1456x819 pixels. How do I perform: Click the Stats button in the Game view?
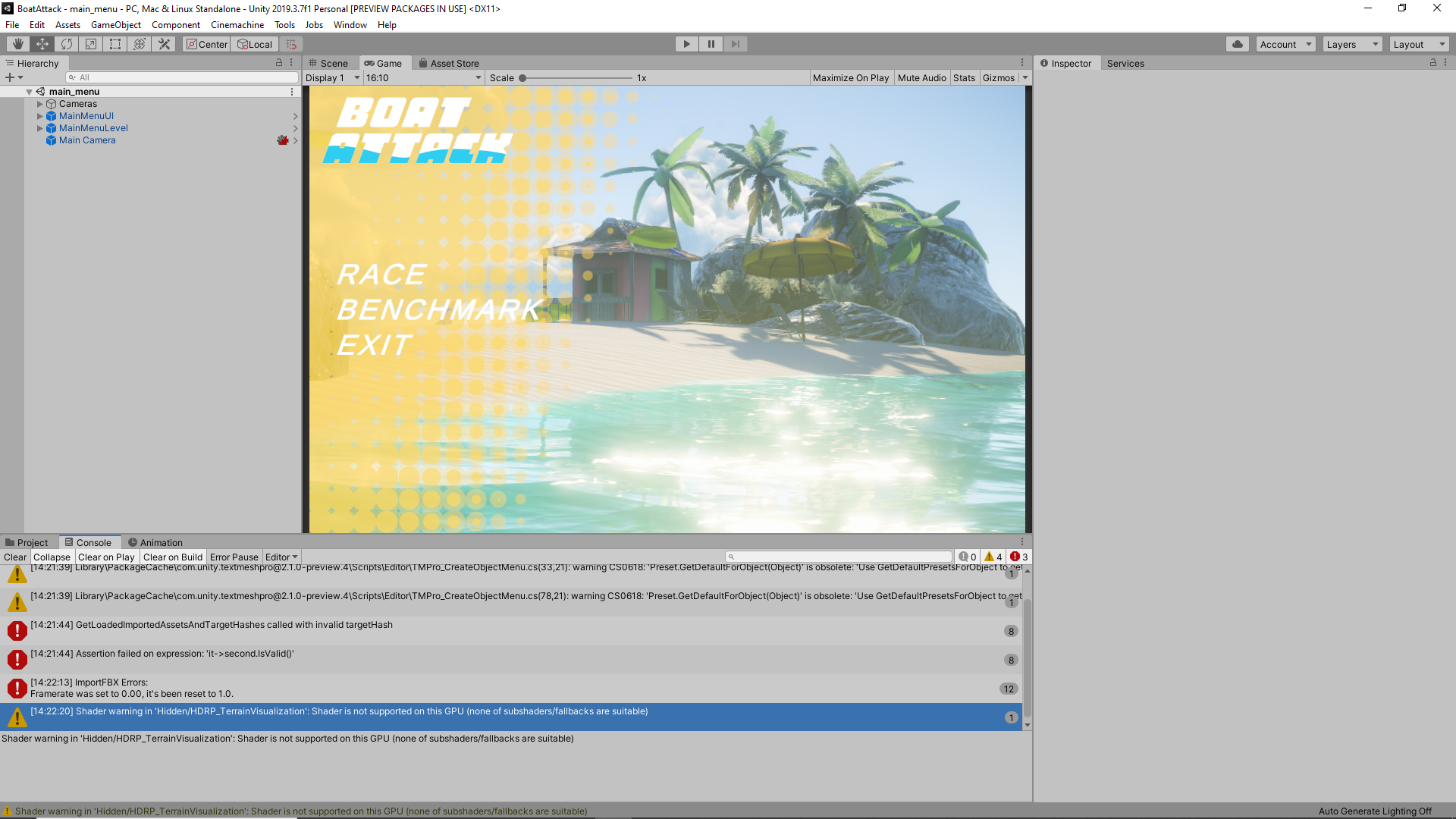(x=964, y=77)
